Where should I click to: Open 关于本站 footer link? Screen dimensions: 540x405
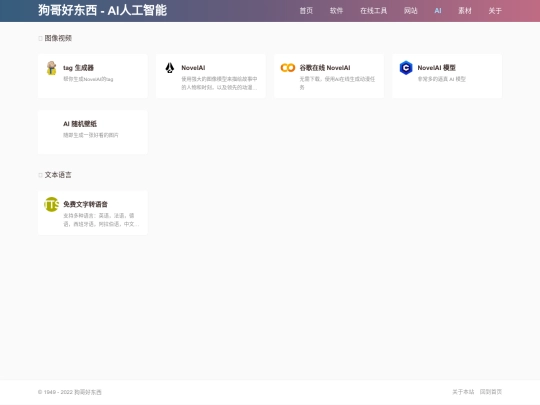coord(463,392)
